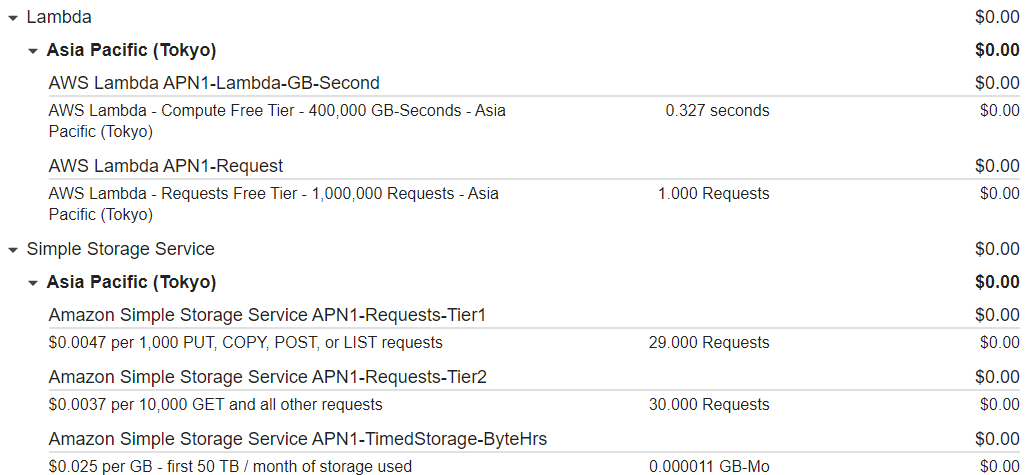Click $0.00 amount for AWS Lambda APN1-Request
The image size is (1033, 475).
point(997,166)
